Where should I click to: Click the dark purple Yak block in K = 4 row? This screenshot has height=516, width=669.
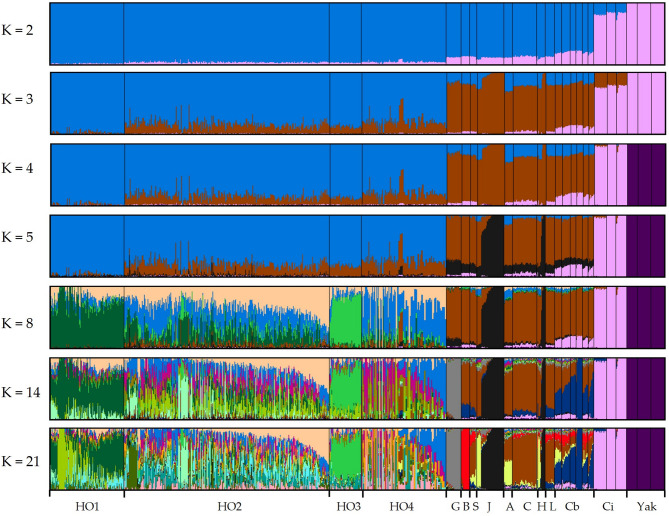pyautogui.click(x=645, y=175)
